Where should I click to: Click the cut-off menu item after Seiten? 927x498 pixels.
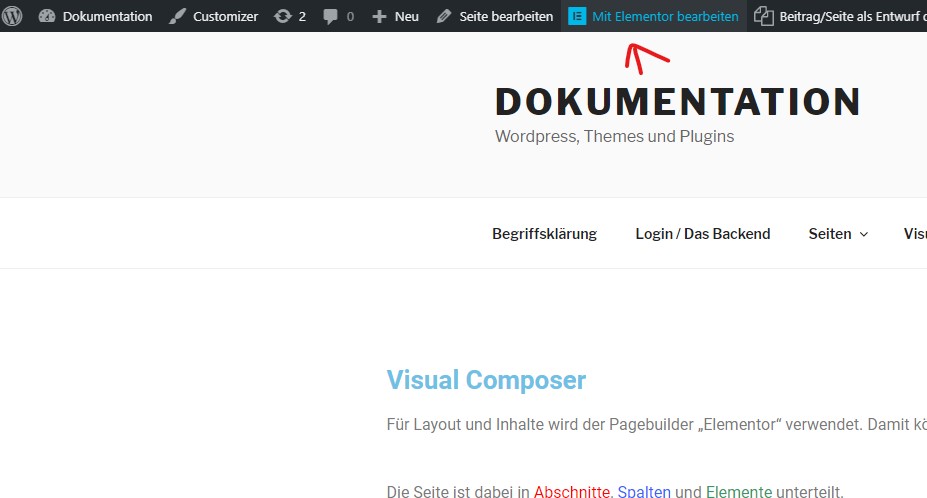pos(915,234)
